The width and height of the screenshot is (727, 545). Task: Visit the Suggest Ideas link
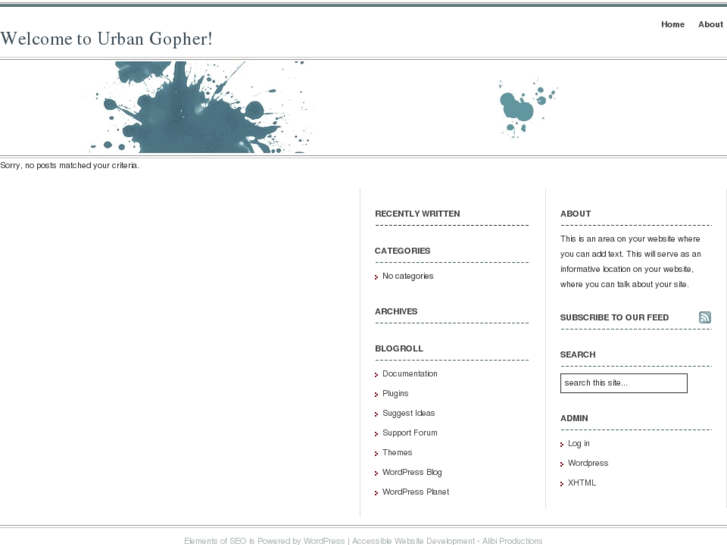(408, 413)
